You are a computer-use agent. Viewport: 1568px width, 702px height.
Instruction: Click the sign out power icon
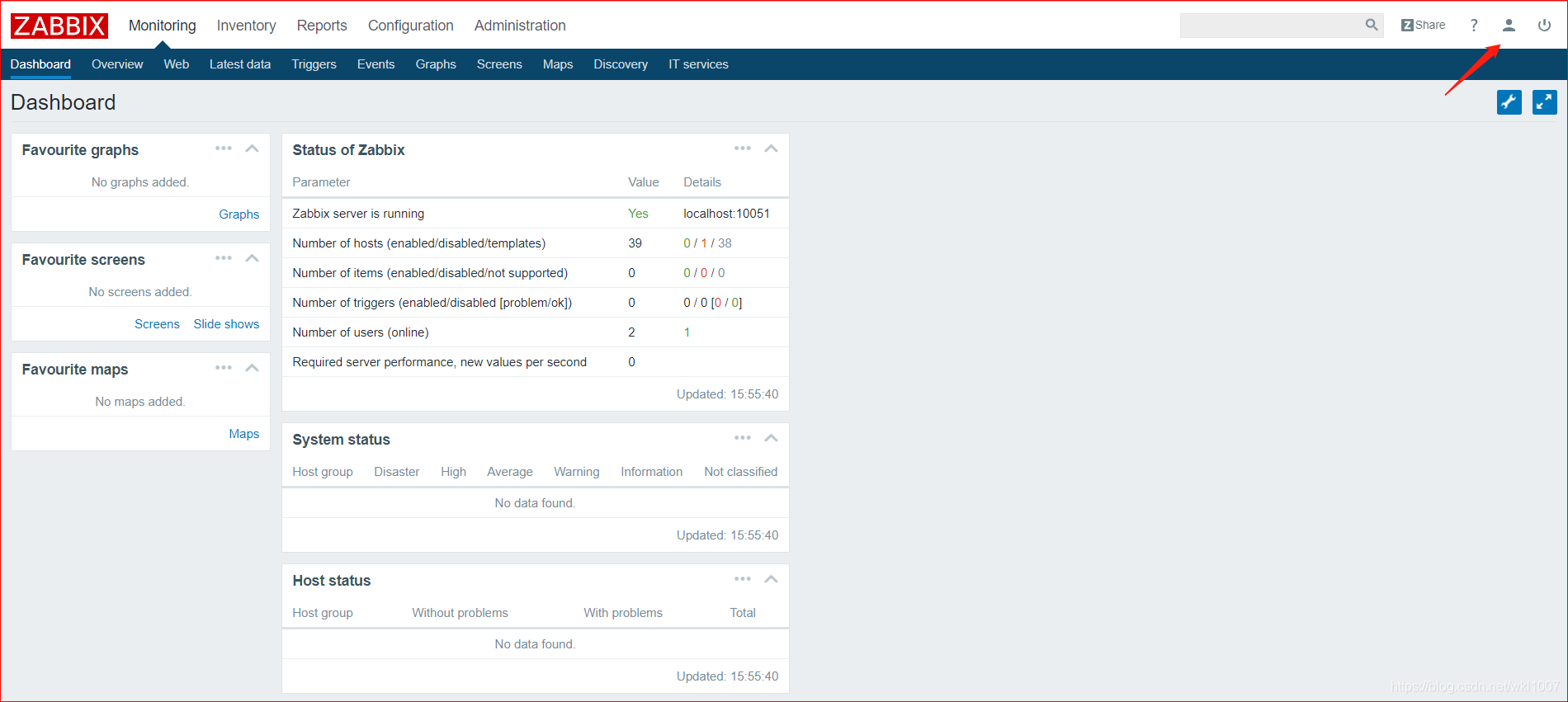click(1544, 25)
